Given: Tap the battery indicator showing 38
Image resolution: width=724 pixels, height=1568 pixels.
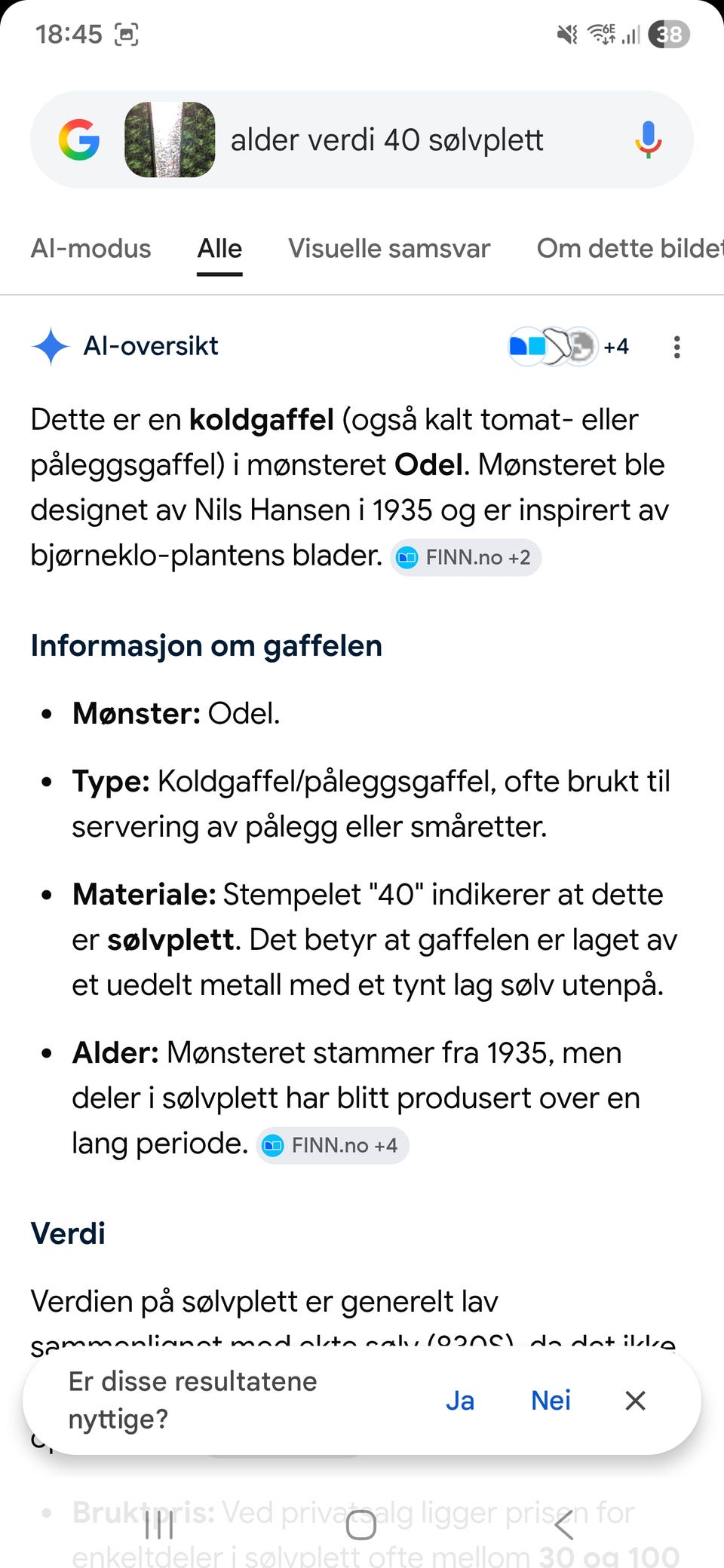Looking at the screenshot, I should tap(669, 34).
